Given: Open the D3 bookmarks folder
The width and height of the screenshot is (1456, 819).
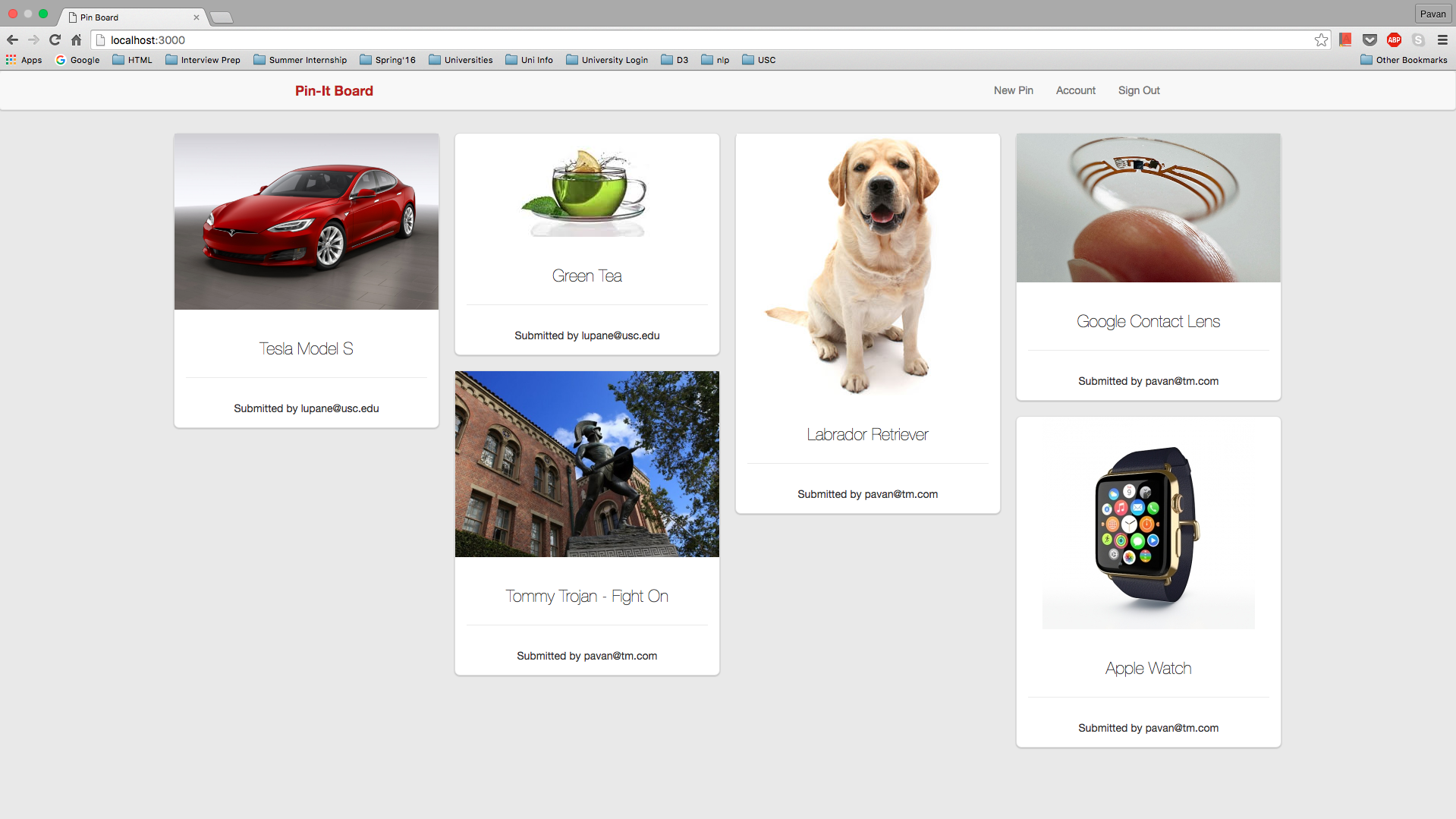Looking at the screenshot, I should 675,60.
